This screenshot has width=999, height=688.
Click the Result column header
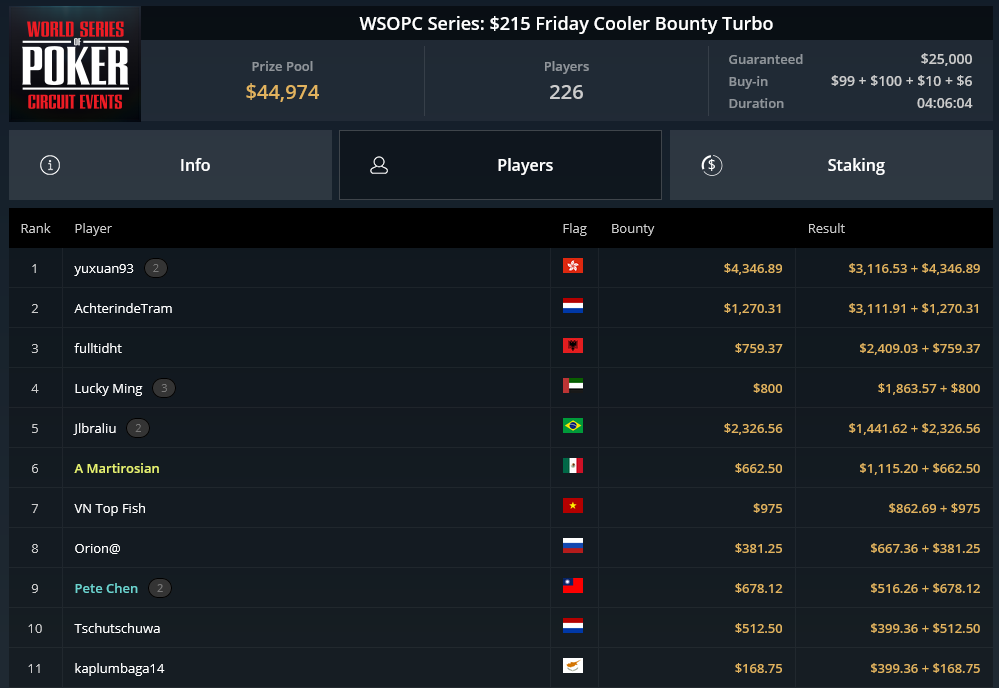[x=826, y=228]
